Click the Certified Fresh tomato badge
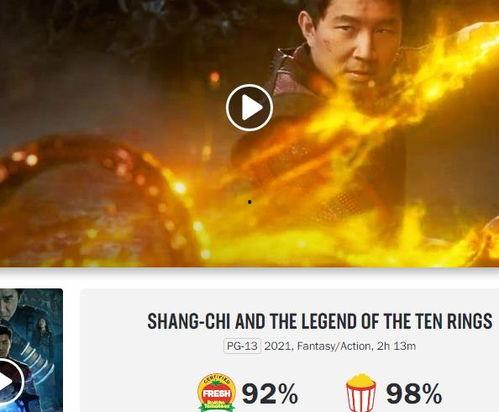This screenshot has width=499, height=412. [217, 392]
